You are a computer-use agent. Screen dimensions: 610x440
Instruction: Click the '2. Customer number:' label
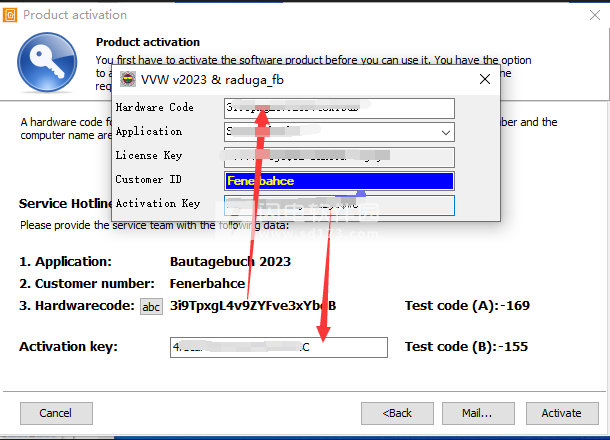[87, 284]
